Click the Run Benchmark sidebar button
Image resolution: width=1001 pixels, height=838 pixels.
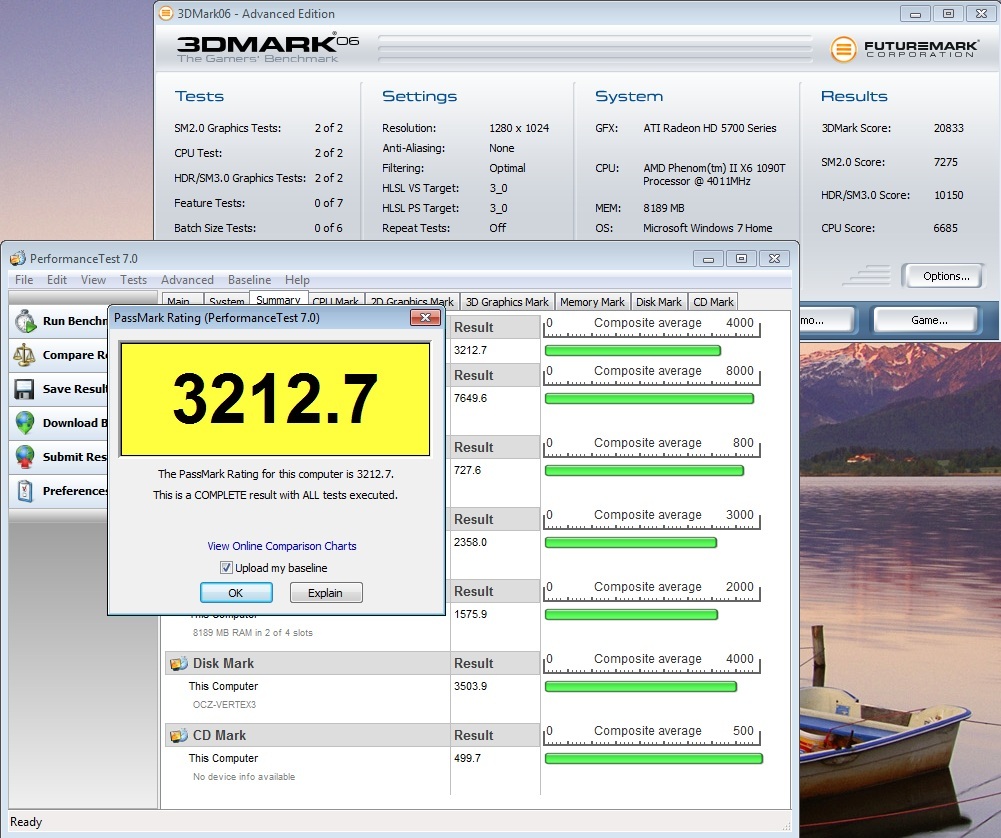pos(59,321)
